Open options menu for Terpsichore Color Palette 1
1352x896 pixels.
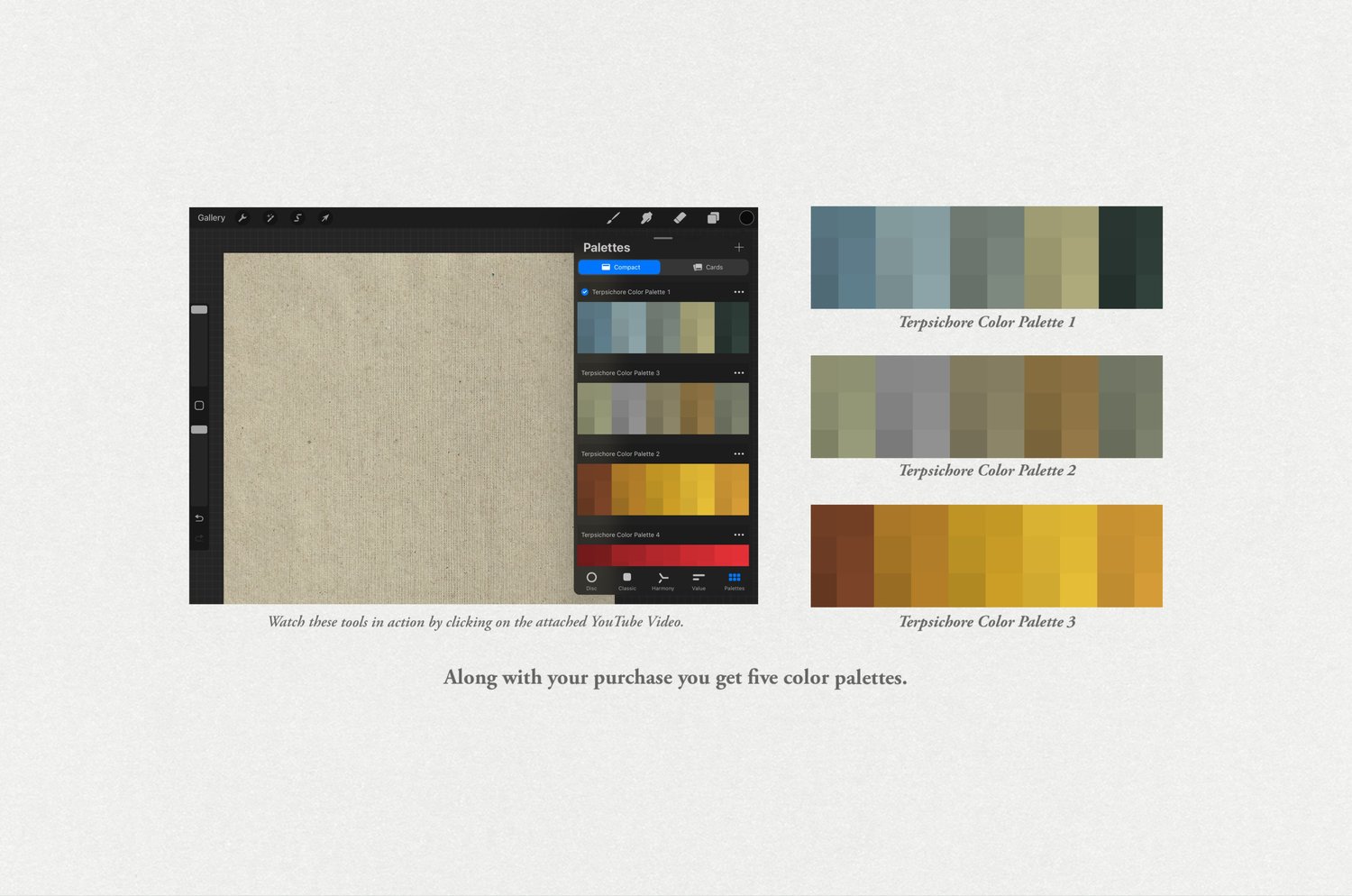tap(739, 292)
